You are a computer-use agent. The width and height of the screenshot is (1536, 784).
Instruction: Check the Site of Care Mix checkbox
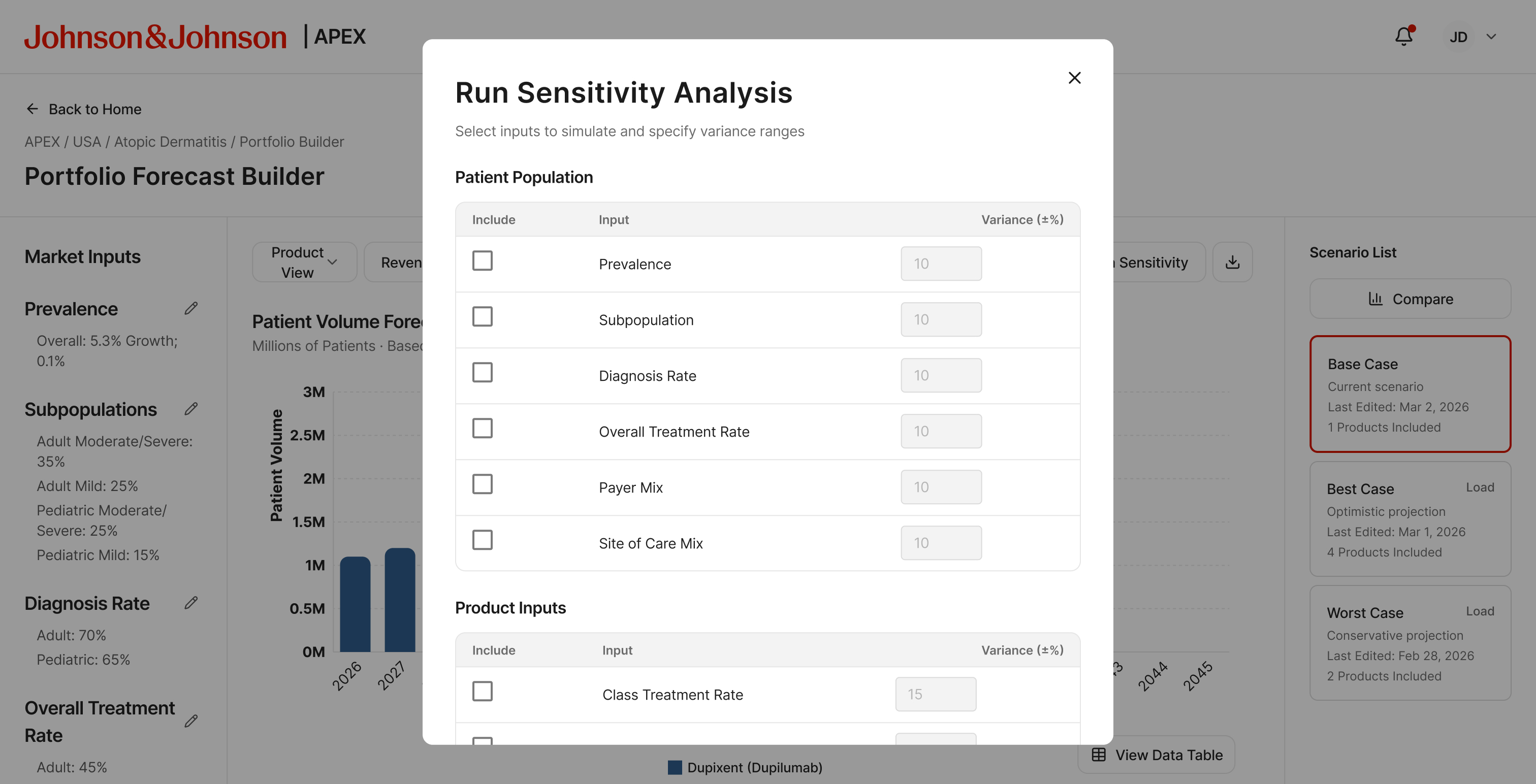pos(483,540)
